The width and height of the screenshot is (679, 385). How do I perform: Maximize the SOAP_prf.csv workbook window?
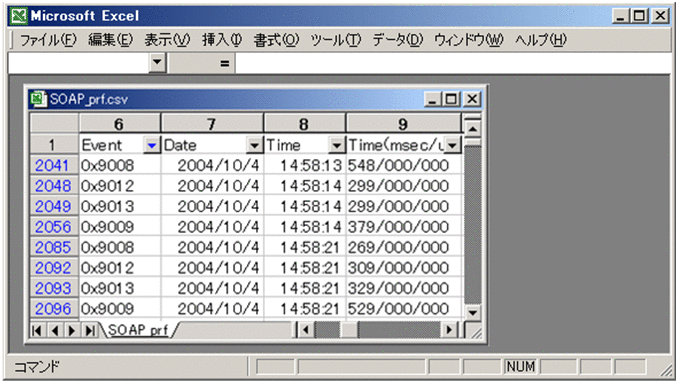point(451,99)
